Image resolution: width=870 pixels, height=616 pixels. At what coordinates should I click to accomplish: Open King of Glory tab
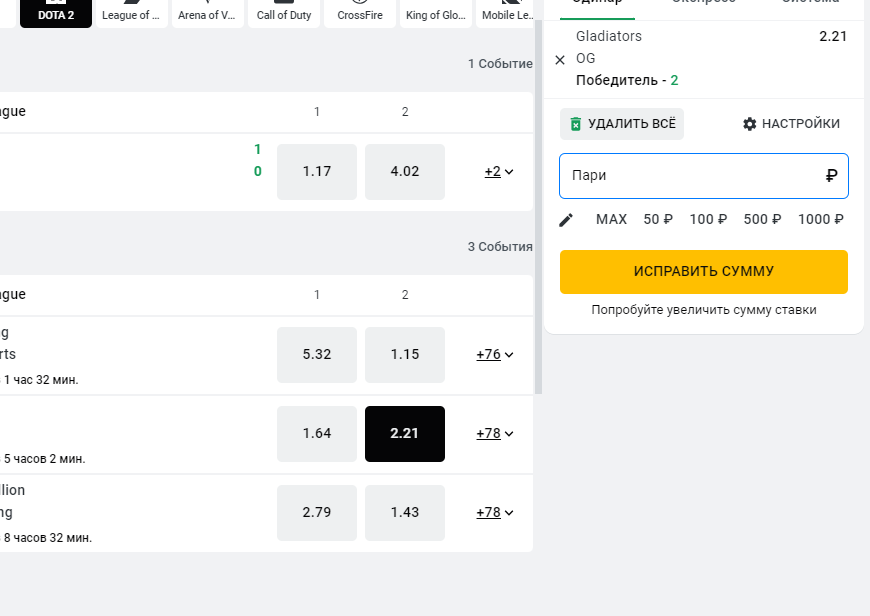click(x=436, y=13)
